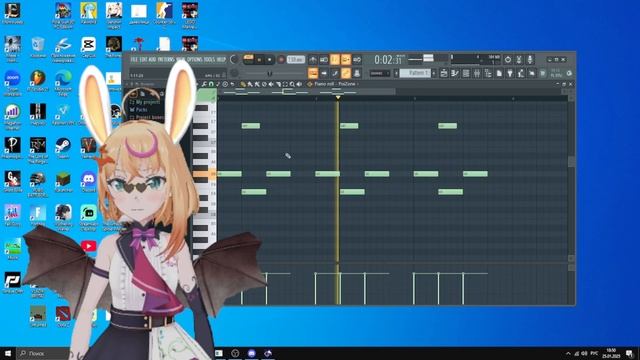
Task: Open the Playlist view icon
Action: 444,73
